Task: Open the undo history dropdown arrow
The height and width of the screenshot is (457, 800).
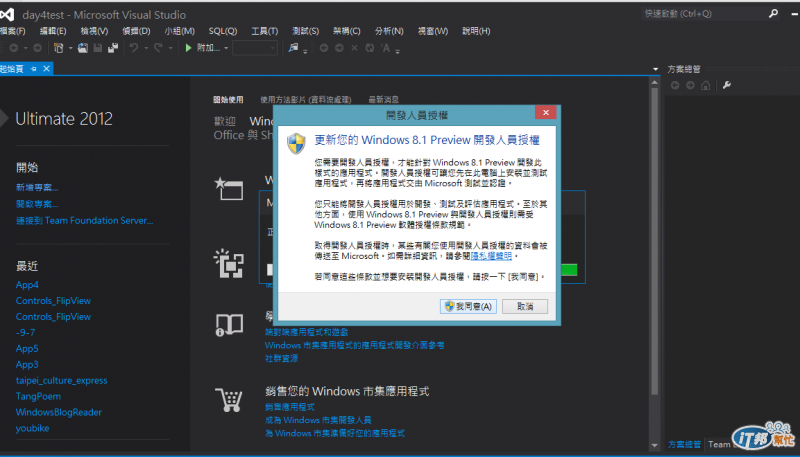Action: (145, 48)
